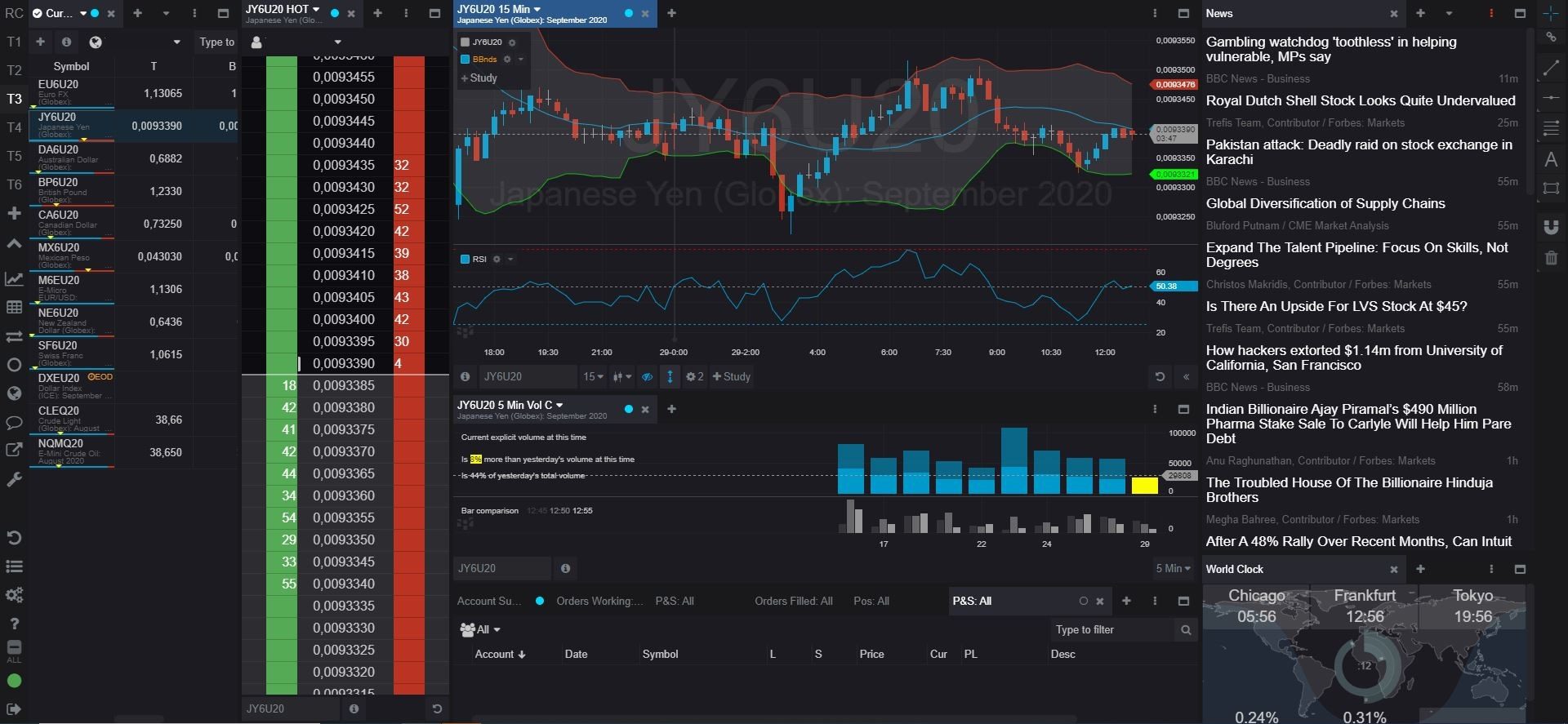This screenshot has width=1568, height=724.
Task: Click the + Study button in chart toolbar
Action: coord(731,377)
